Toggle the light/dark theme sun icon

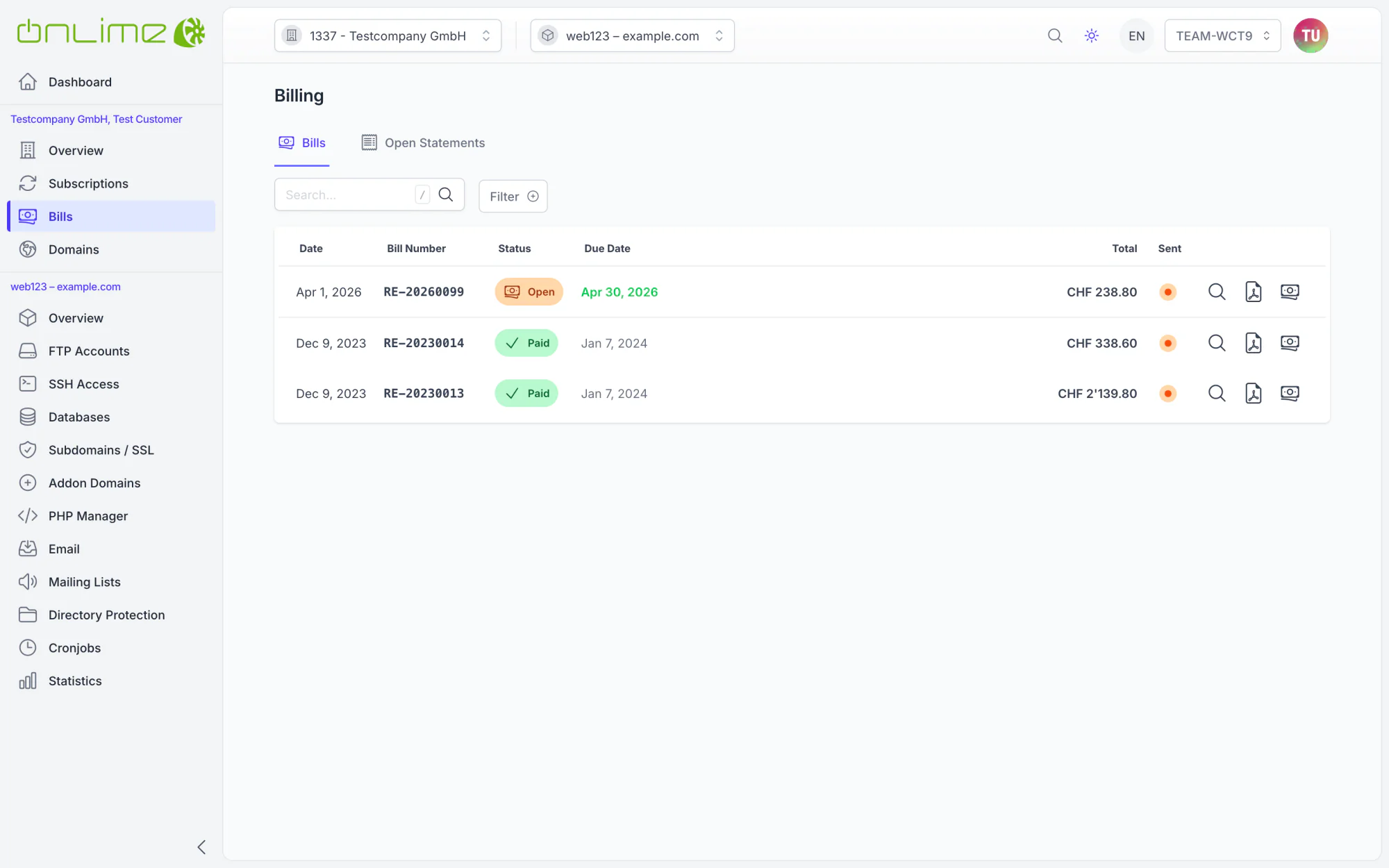coord(1092,35)
